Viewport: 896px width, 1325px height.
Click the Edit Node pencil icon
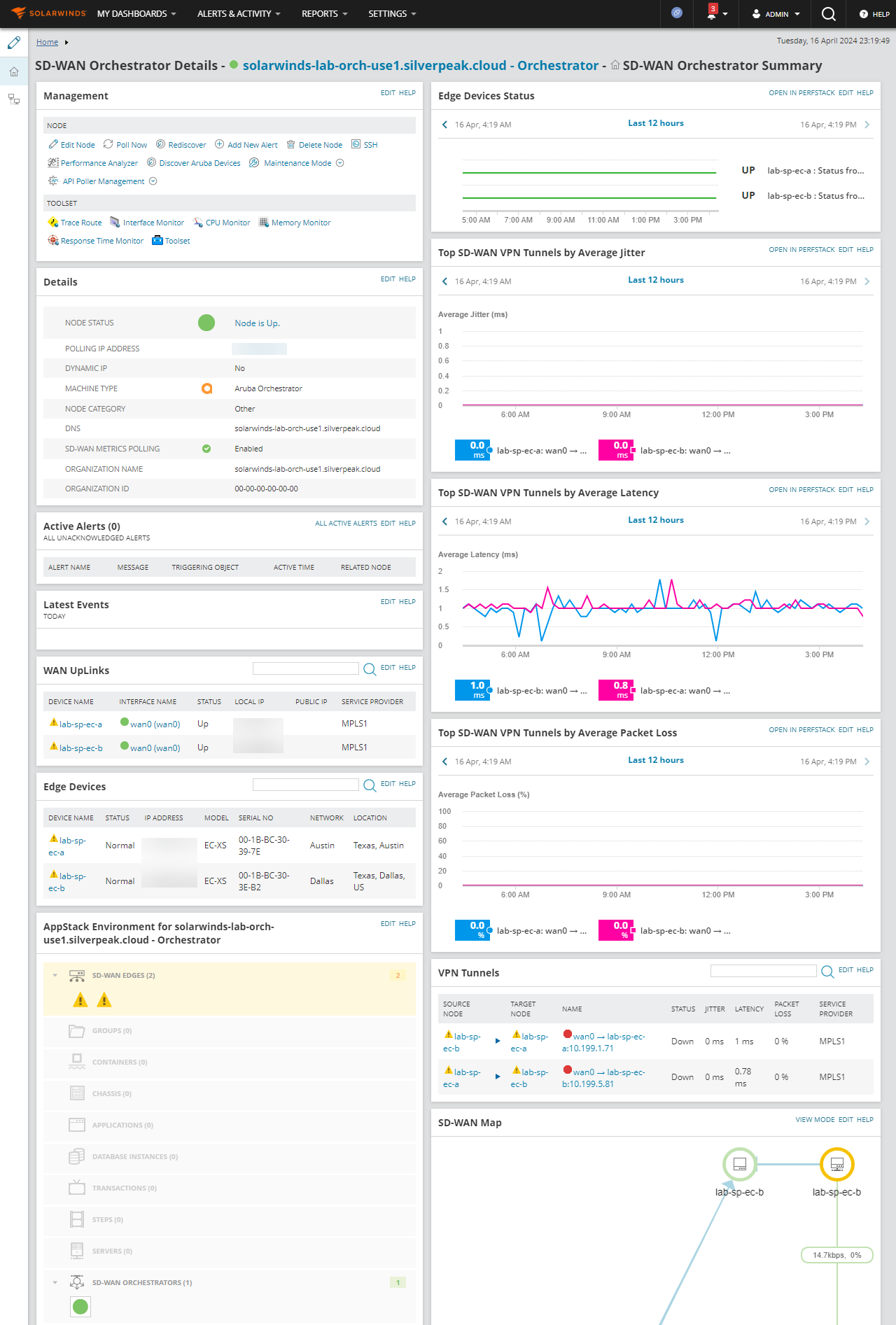click(53, 144)
